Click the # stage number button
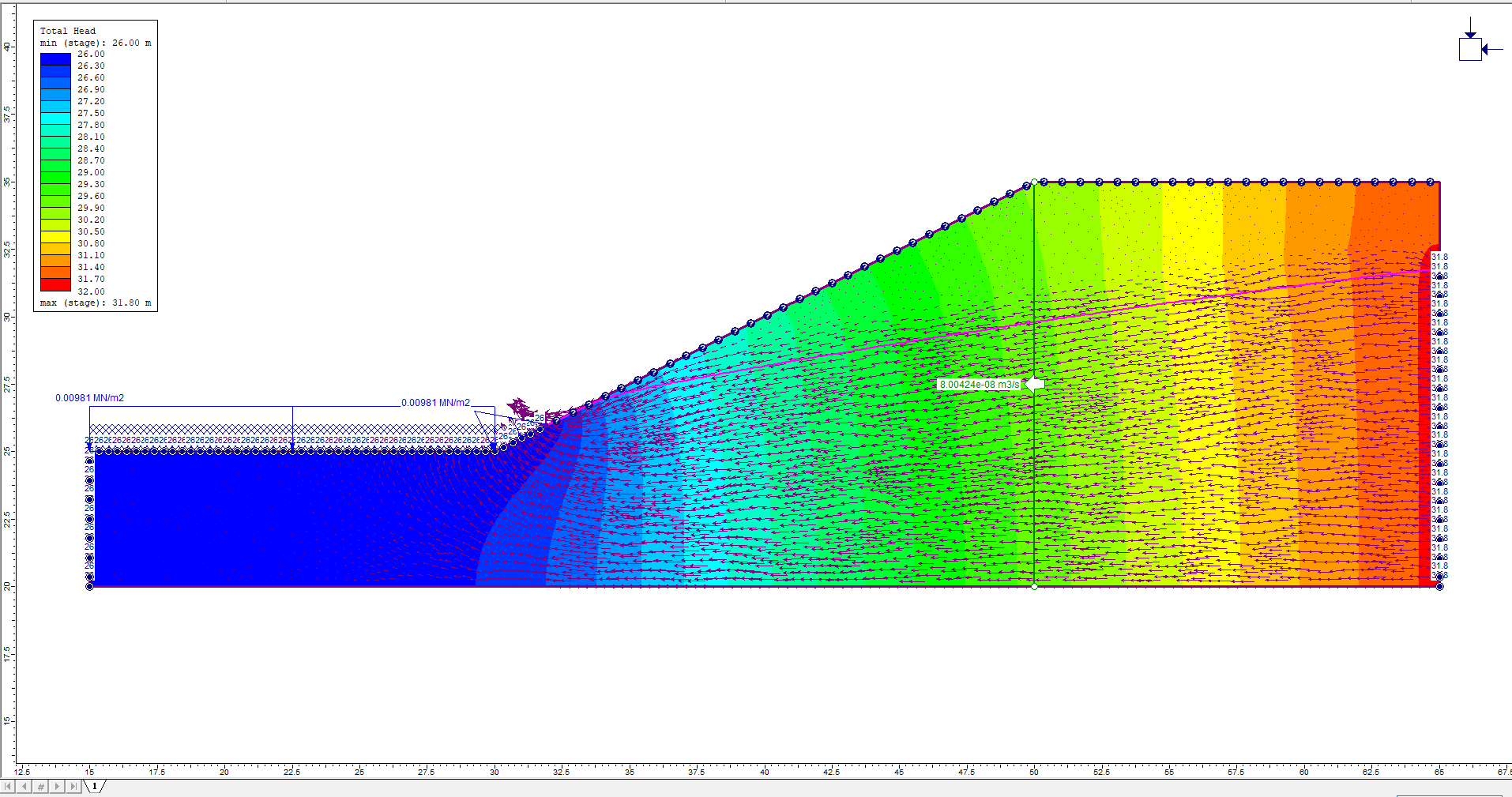1512x797 pixels. coord(41,787)
